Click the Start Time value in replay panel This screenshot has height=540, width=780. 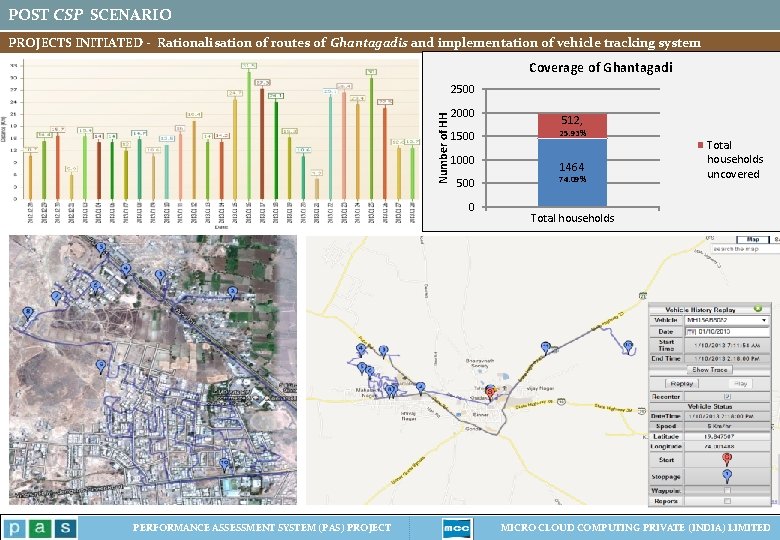727,345
